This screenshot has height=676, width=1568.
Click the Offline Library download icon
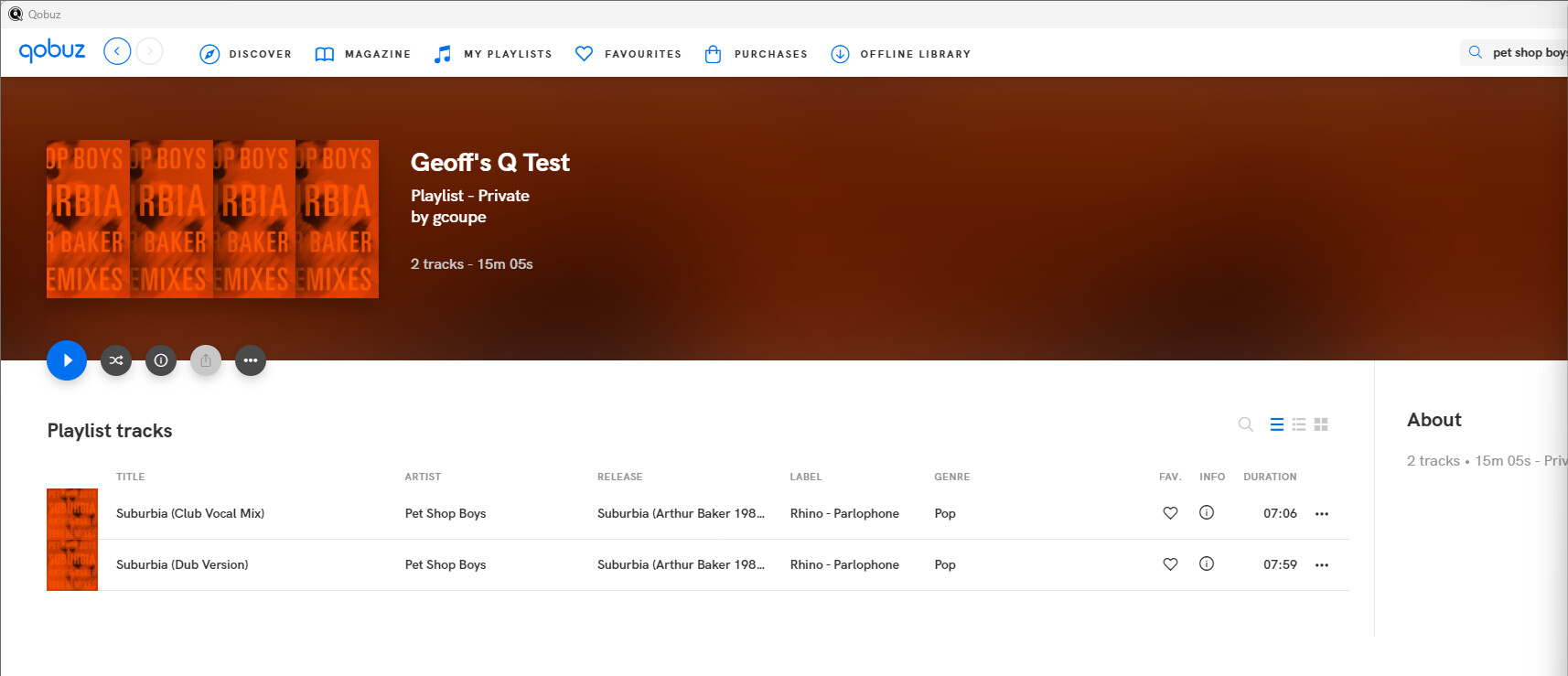point(840,54)
